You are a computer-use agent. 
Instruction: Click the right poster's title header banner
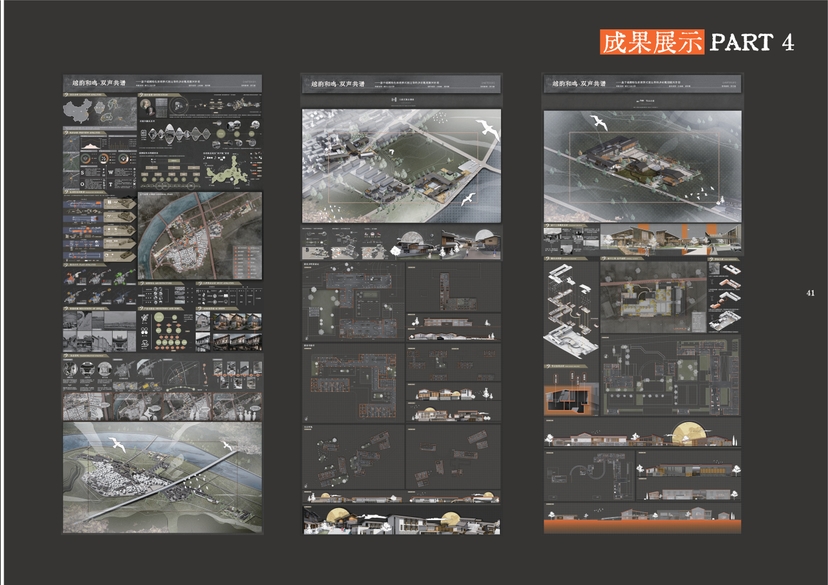coord(642,86)
